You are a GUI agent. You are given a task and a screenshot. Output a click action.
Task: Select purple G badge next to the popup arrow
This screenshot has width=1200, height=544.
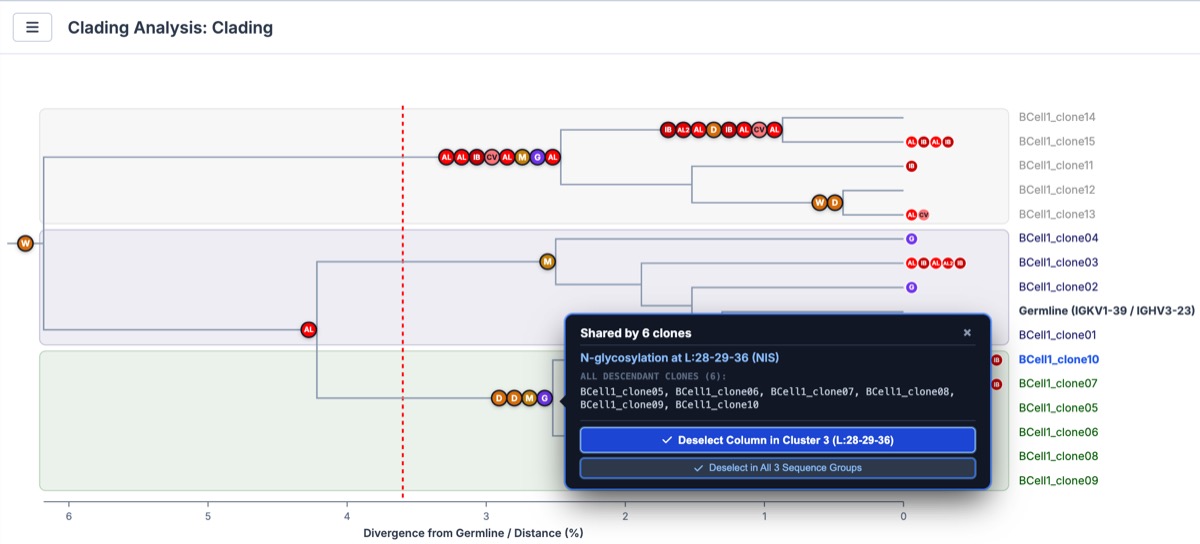pyautogui.click(x=544, y=398)
